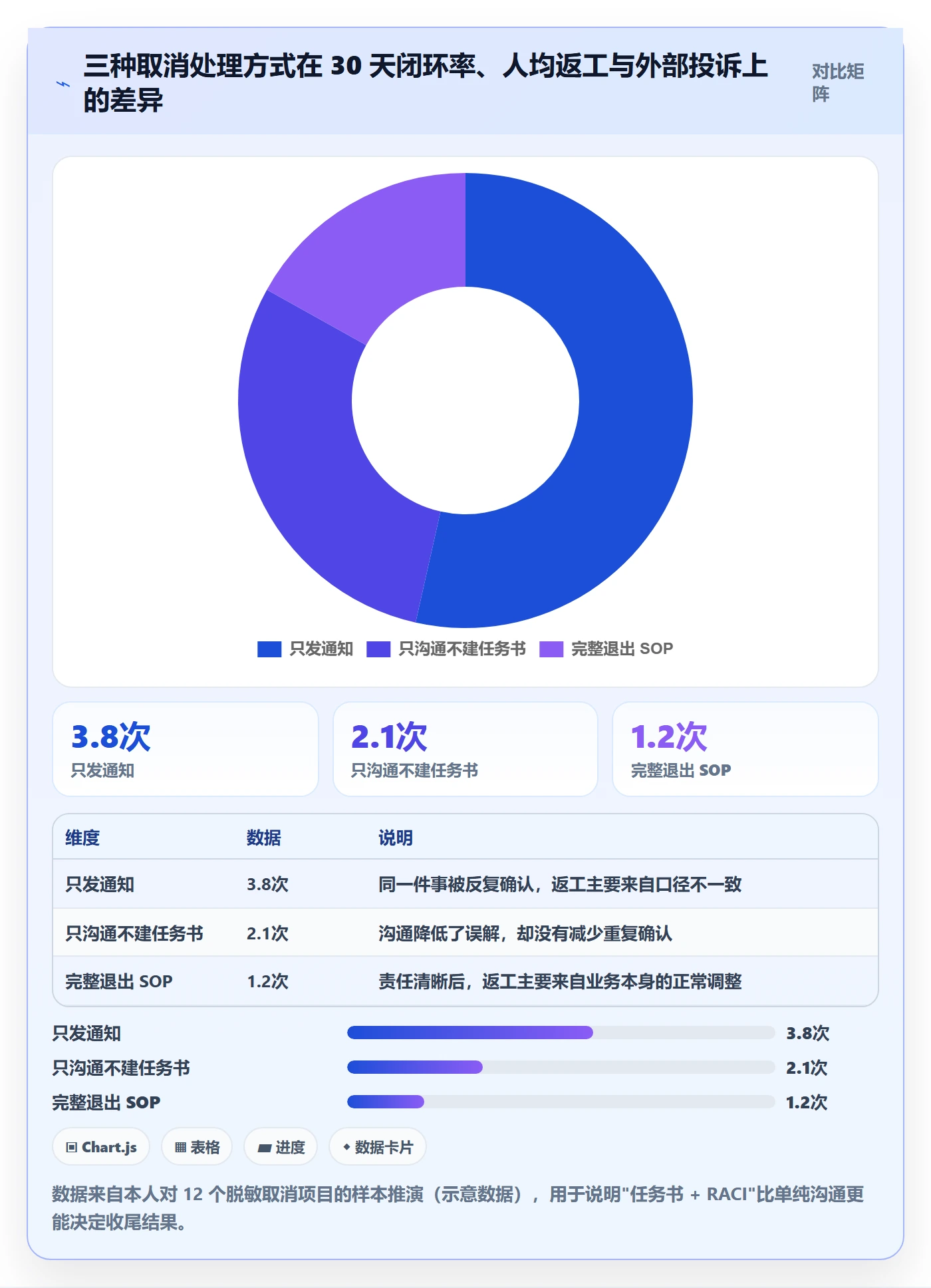The width and height of the screenshot is (931, 1288).
Task: Click the 2.1次 value beside progress bar
Action: (x=807, y=1068)
